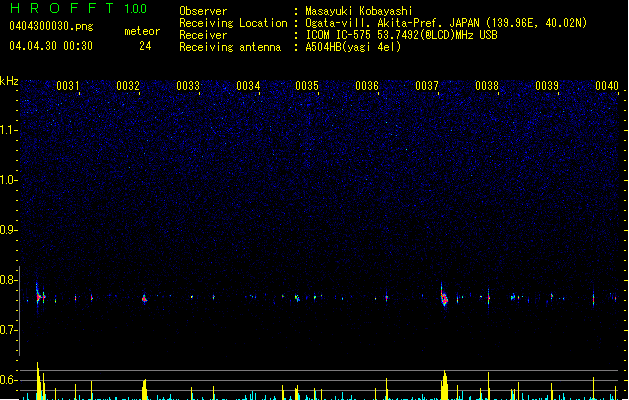Click time marker 0035

(x=307, y=85)
